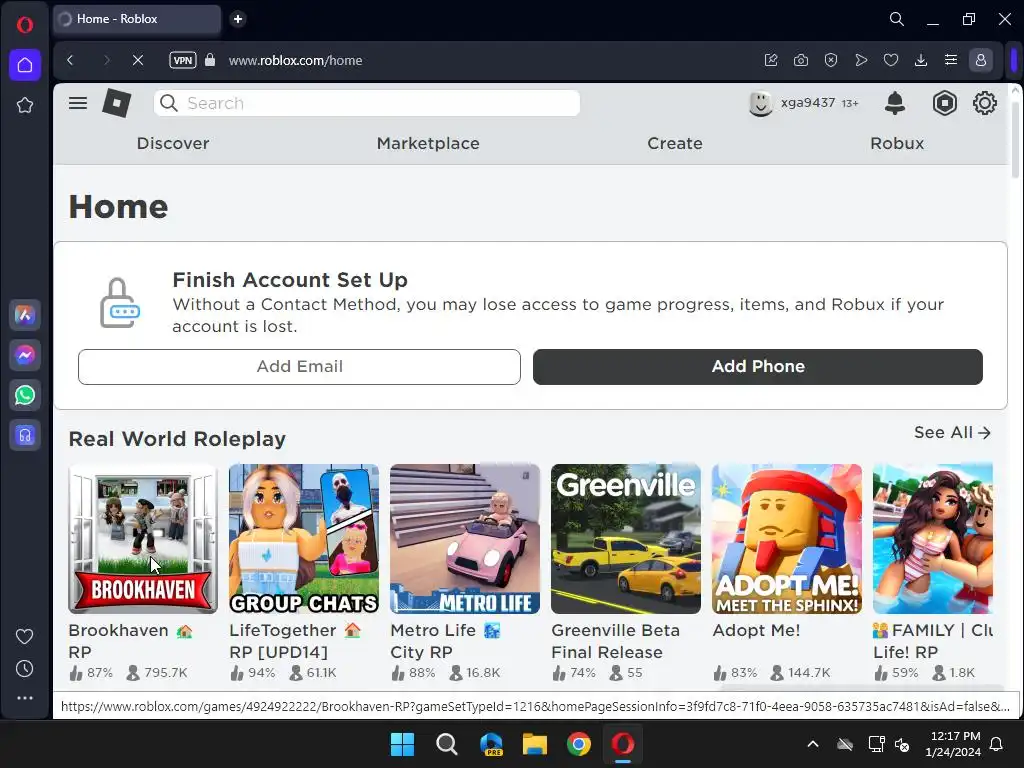Screen dimensions: 1024x768
Task: Click the Roblox logo icon
Action: (x=117, y=103)
